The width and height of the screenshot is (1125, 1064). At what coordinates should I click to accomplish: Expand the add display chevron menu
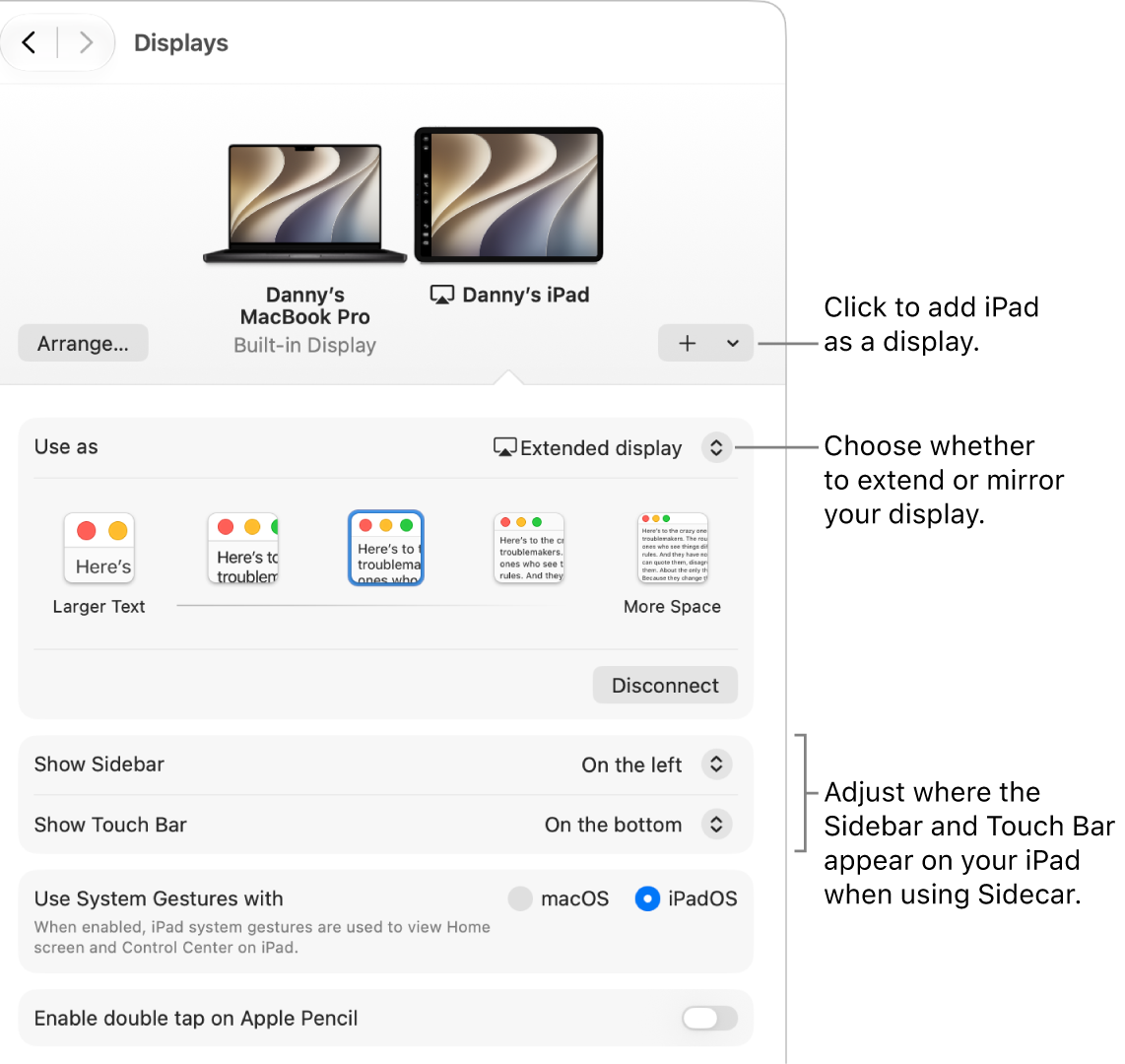click(x=733, y=343)
